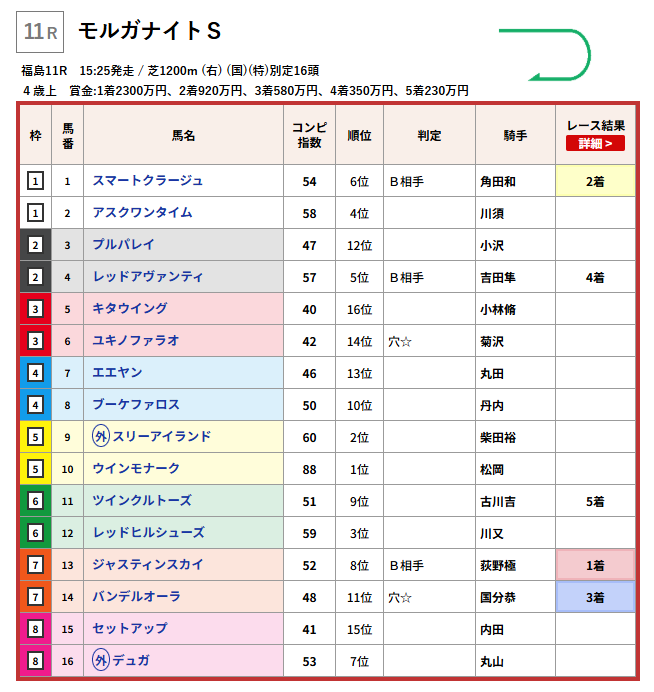
Task: Click jockey name 荻野極
Action: tap(498, 565)
